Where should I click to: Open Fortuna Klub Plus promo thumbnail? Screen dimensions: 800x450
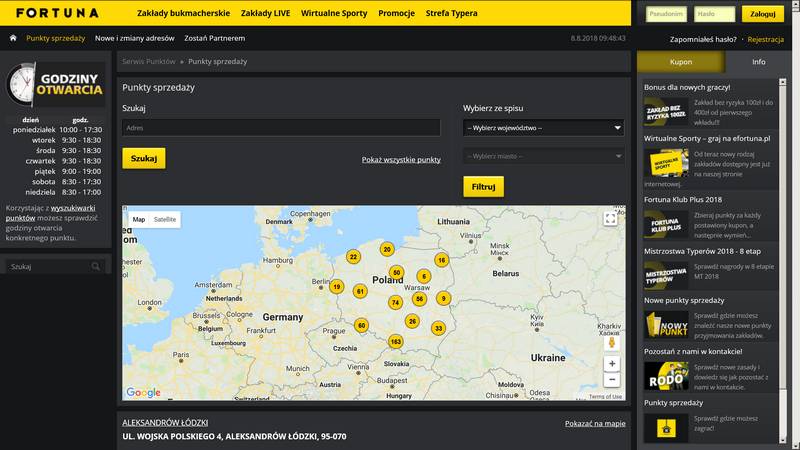[666, 224]
